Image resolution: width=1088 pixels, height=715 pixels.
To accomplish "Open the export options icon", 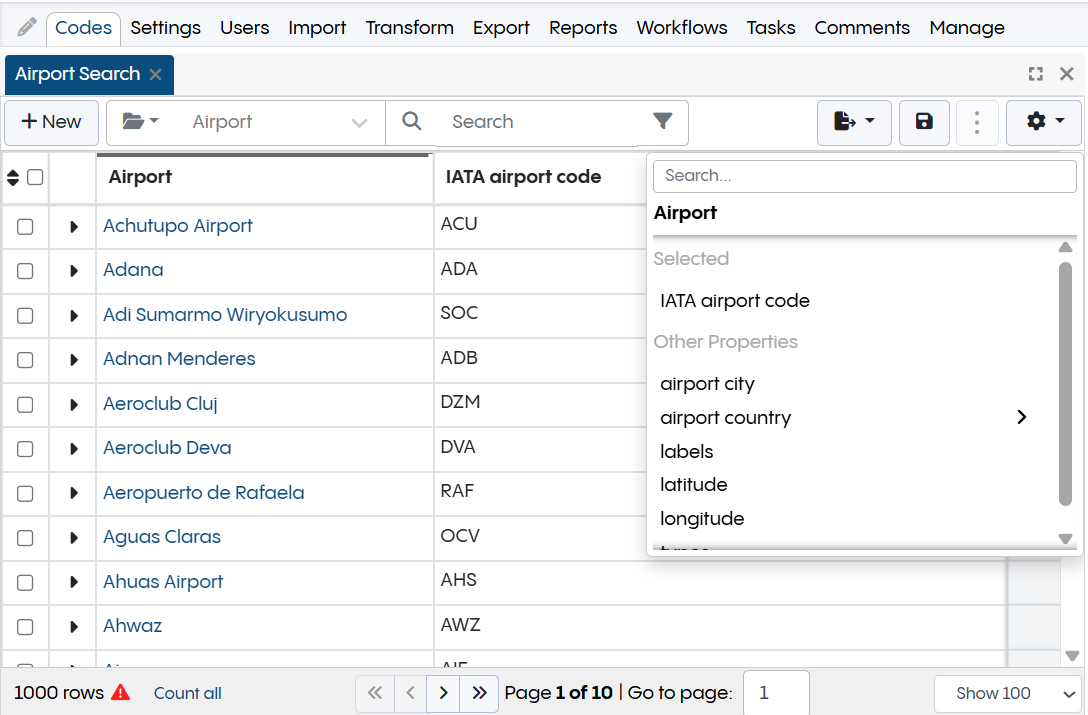I will click(852, 122).
